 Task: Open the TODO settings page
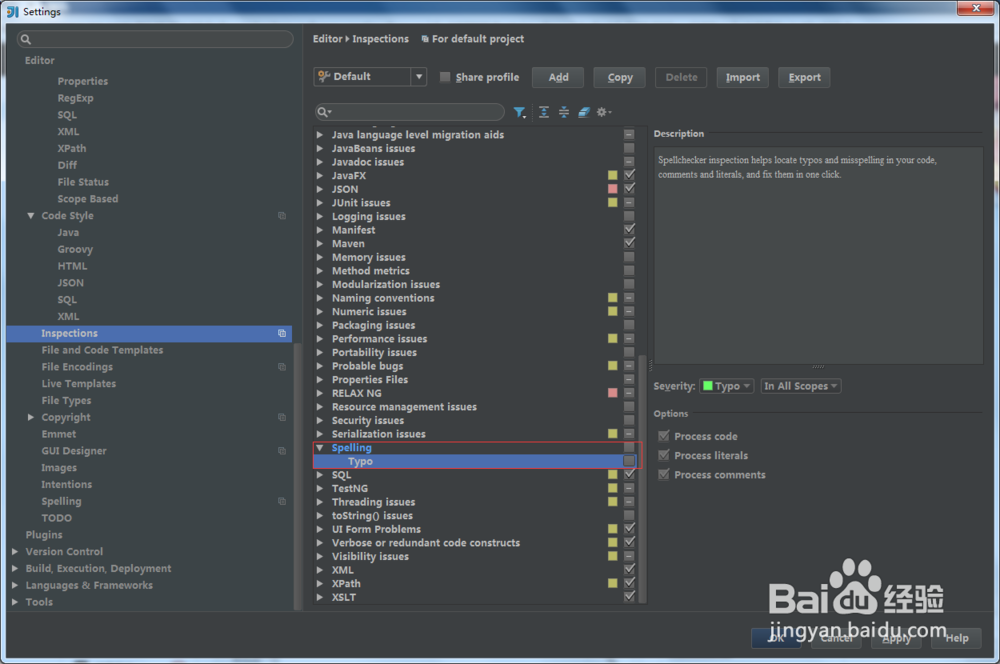57,518
